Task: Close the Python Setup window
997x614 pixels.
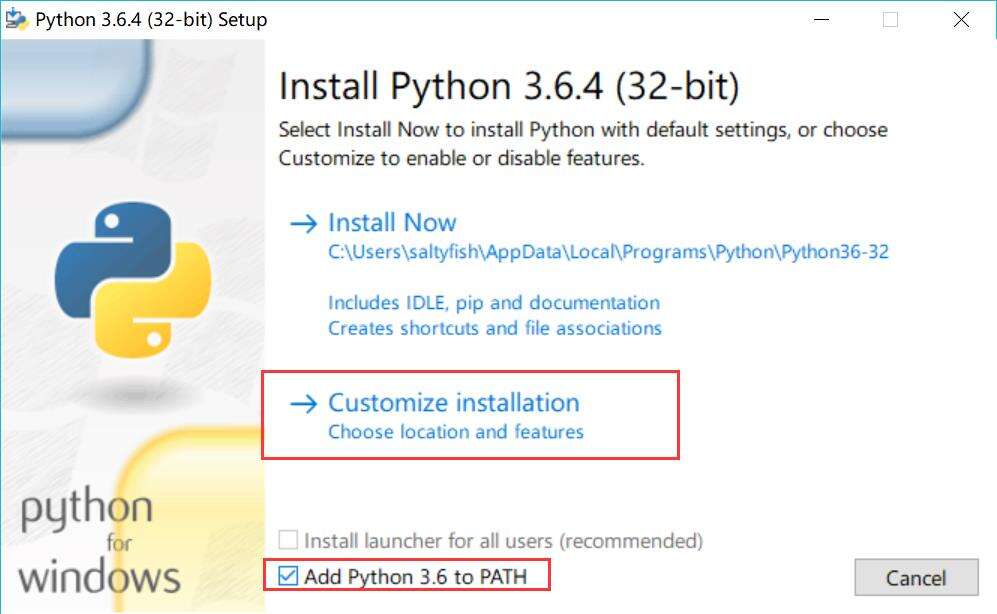Action: (961, 20)
